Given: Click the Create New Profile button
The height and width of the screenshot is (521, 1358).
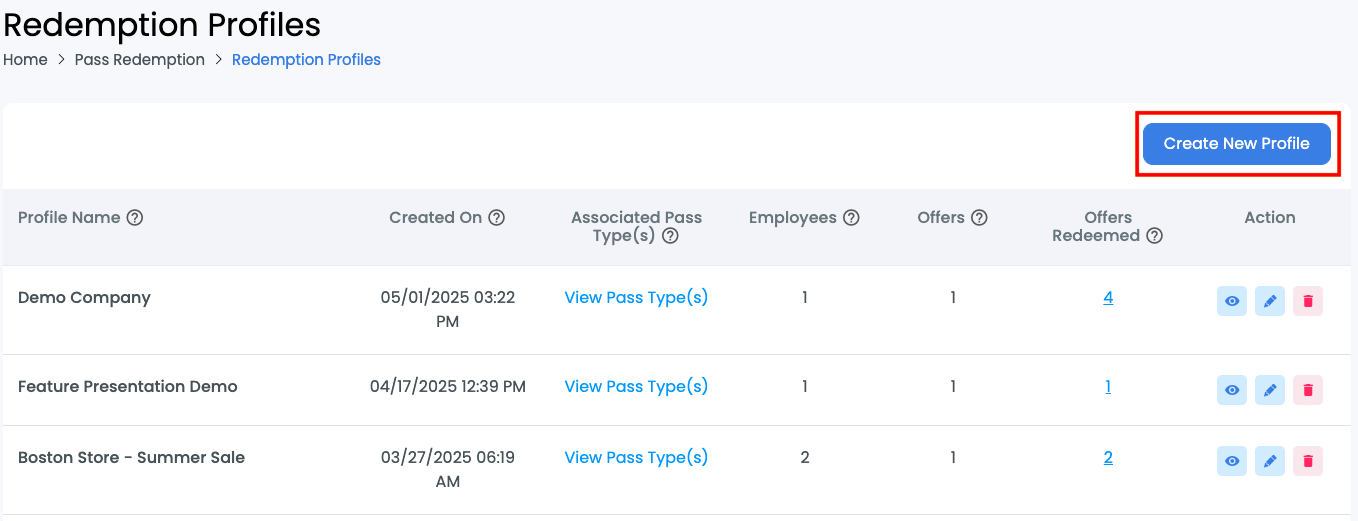Looking at the screenshot, I should (x=1237, y=144).
